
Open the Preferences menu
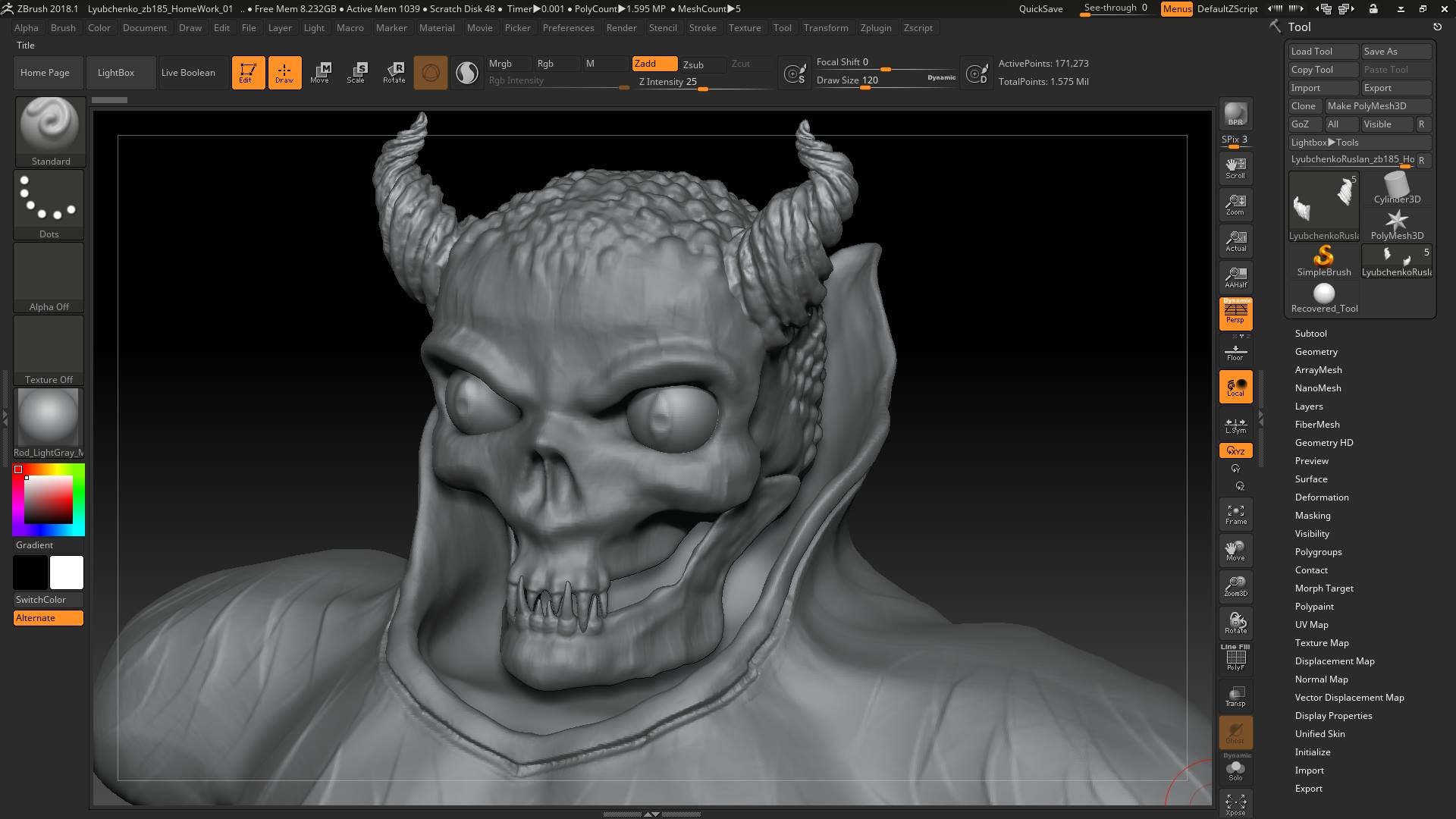click(568, 28)
